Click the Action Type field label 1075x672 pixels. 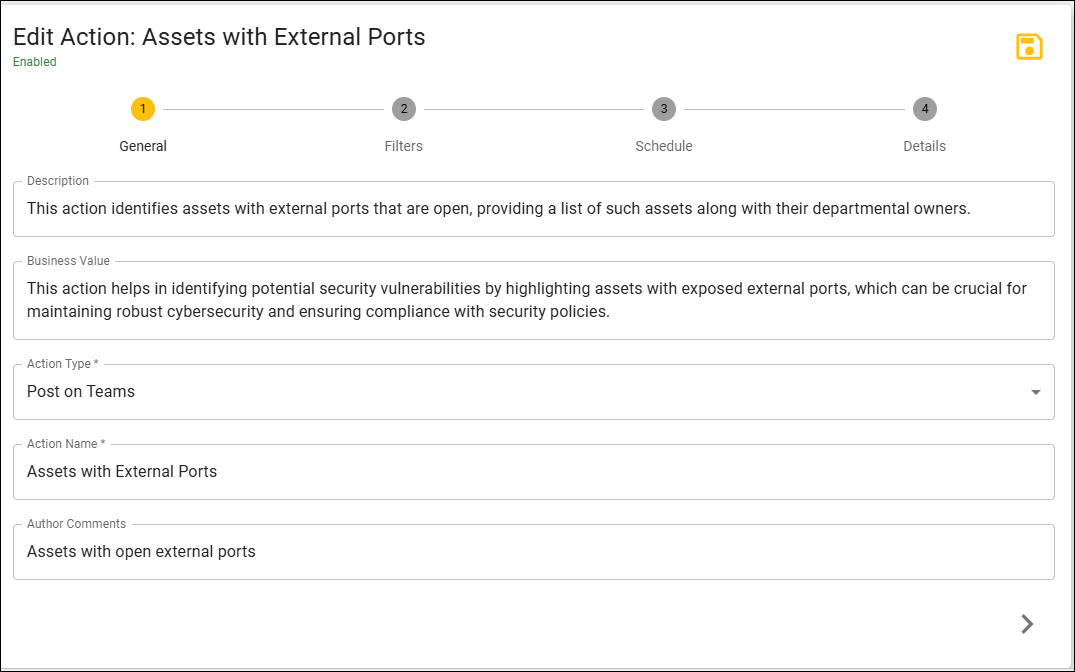[x=62, y=363]
